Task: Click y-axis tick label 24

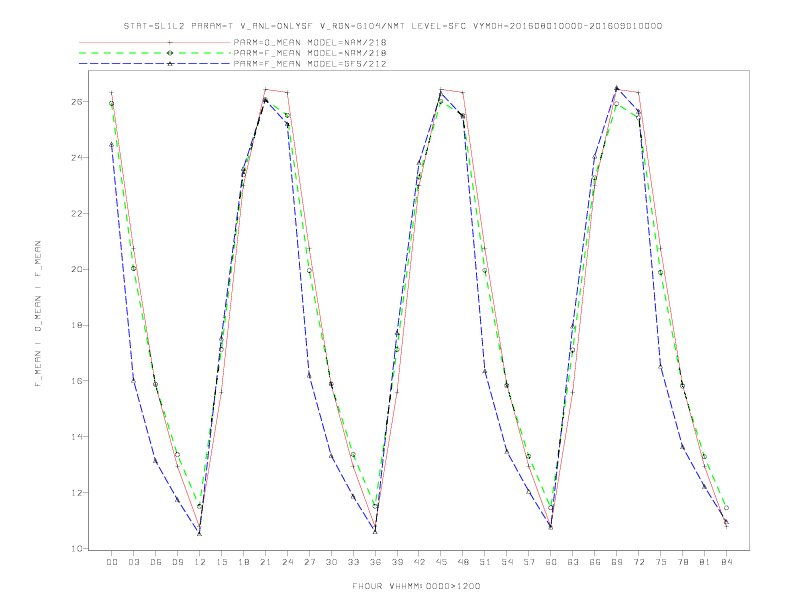Action: (77, 158)
